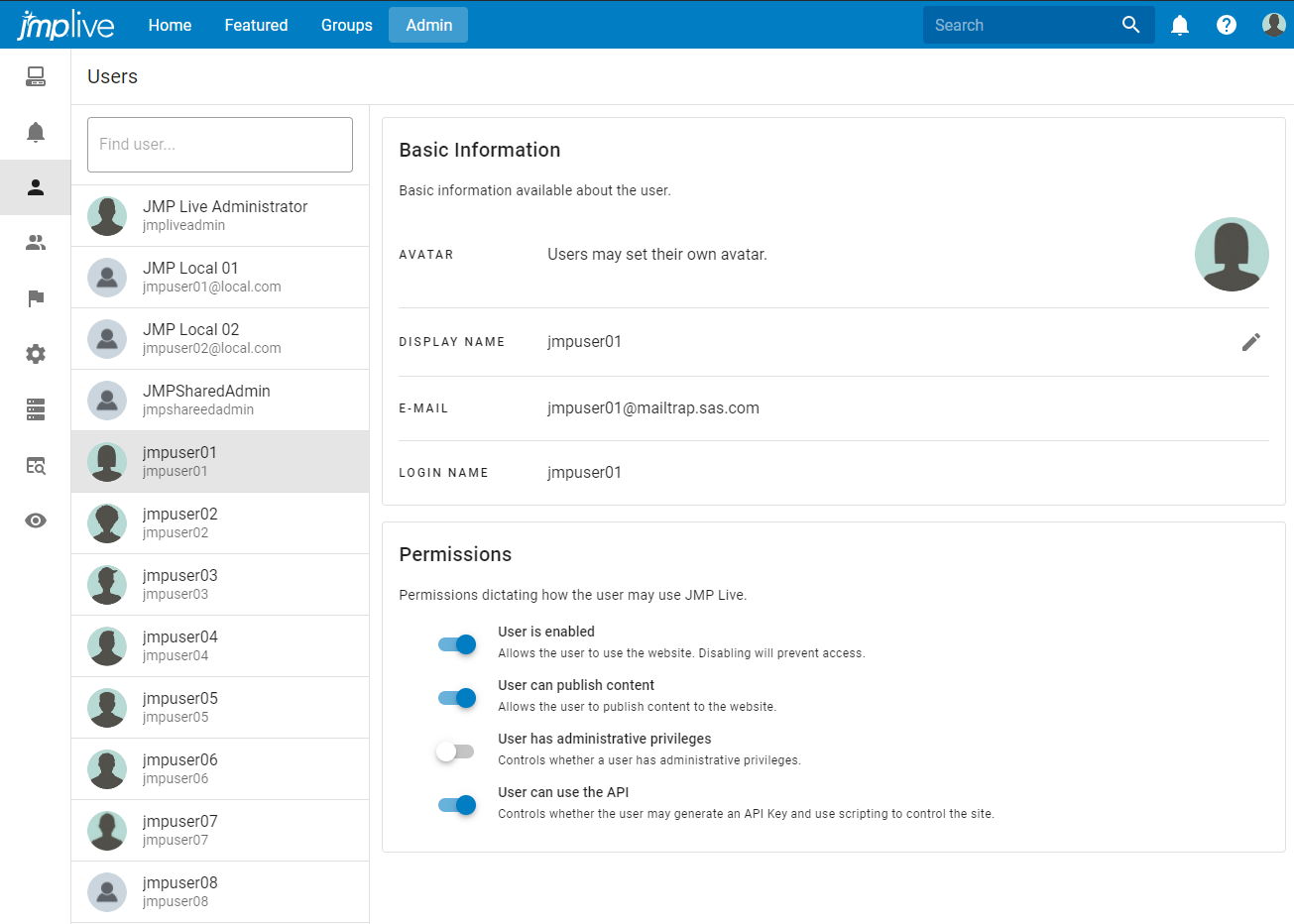
Task: Enable User has administrative privileges
Action: pos(454,751)
